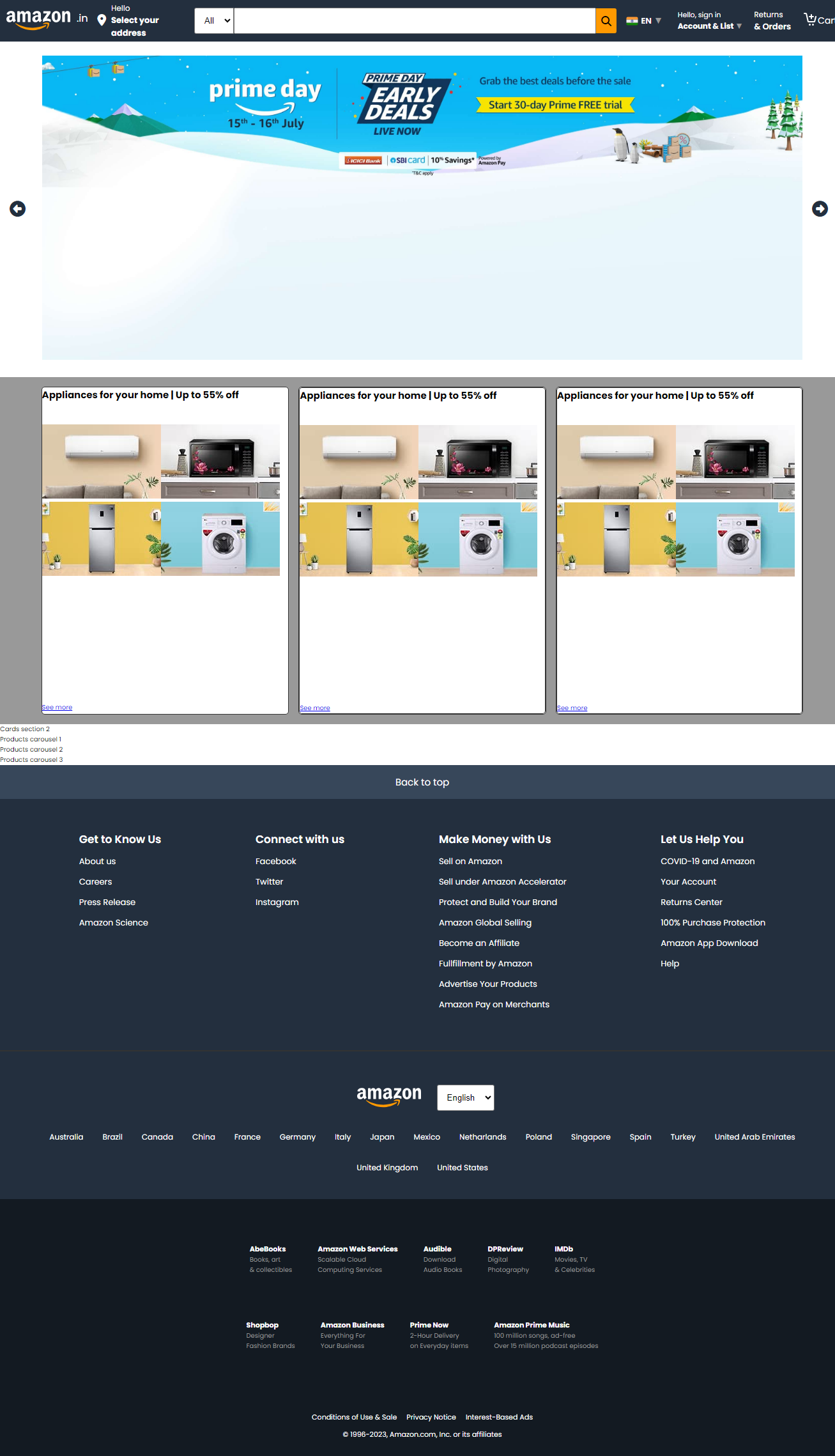Click air conditioner image in first card
Screen dimensions: 835x1456
click(102, 461)
